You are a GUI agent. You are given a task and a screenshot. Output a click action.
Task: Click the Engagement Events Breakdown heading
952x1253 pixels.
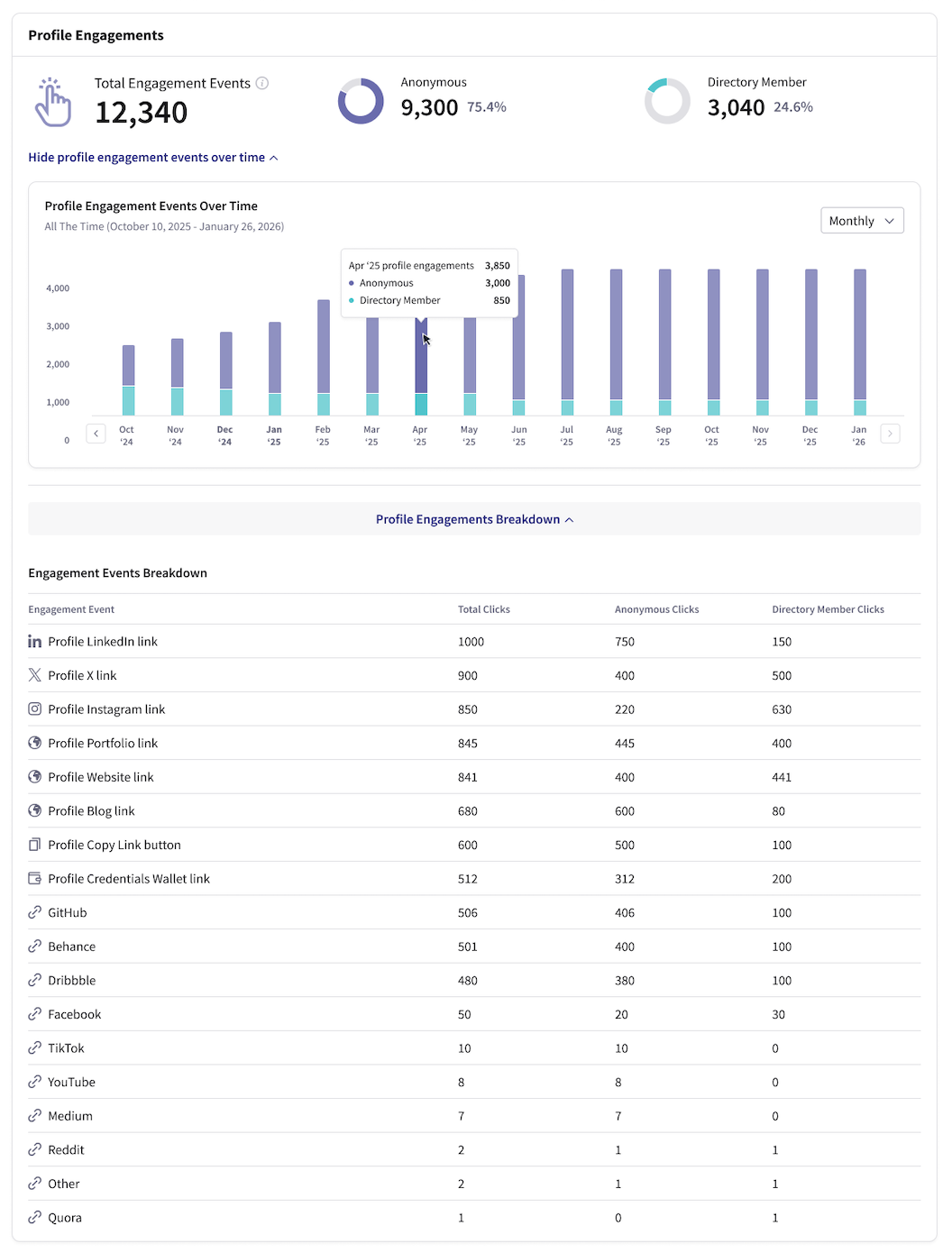coord(118,573)
